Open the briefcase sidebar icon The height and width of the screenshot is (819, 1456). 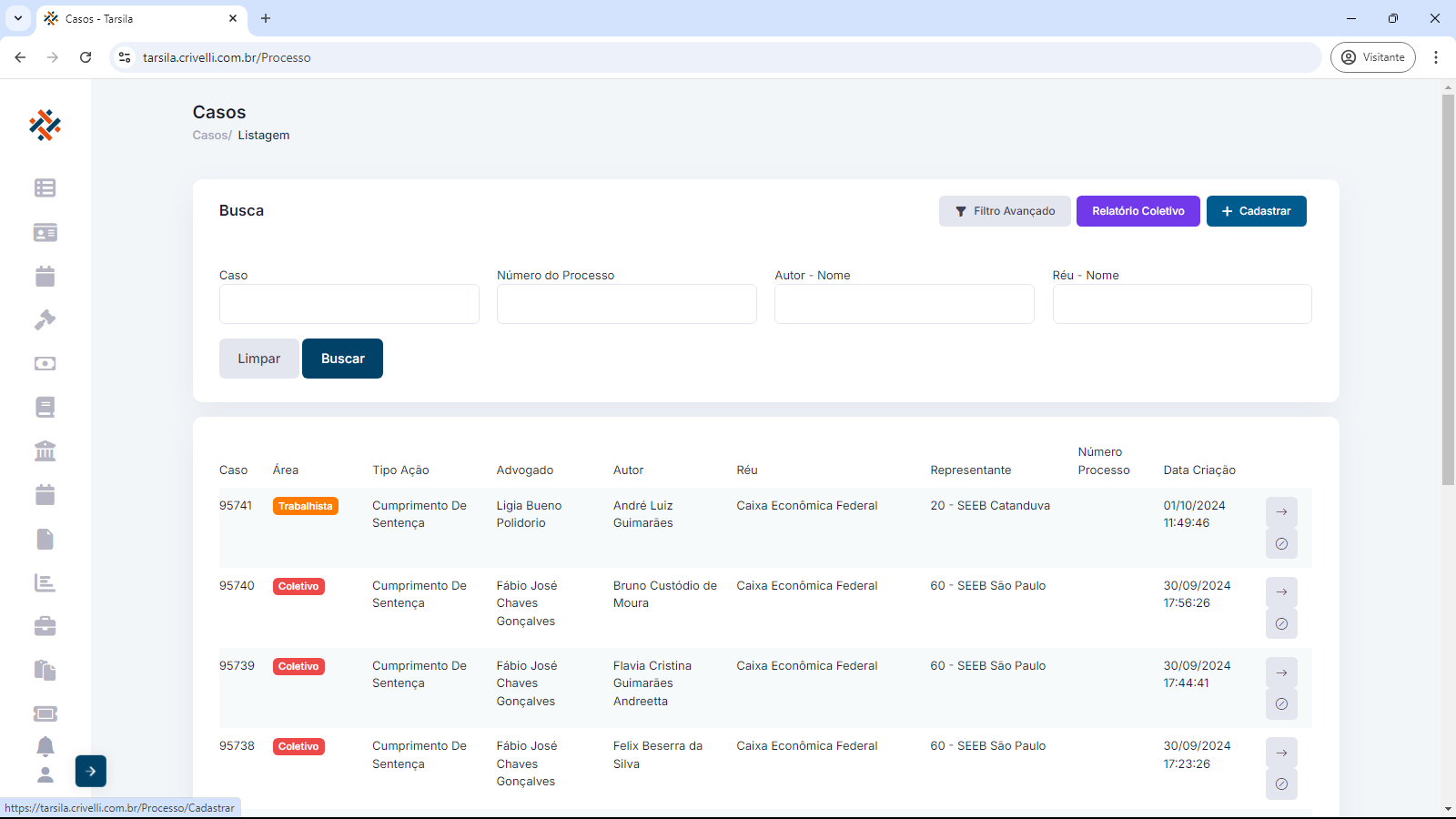[x=45, y=626]
